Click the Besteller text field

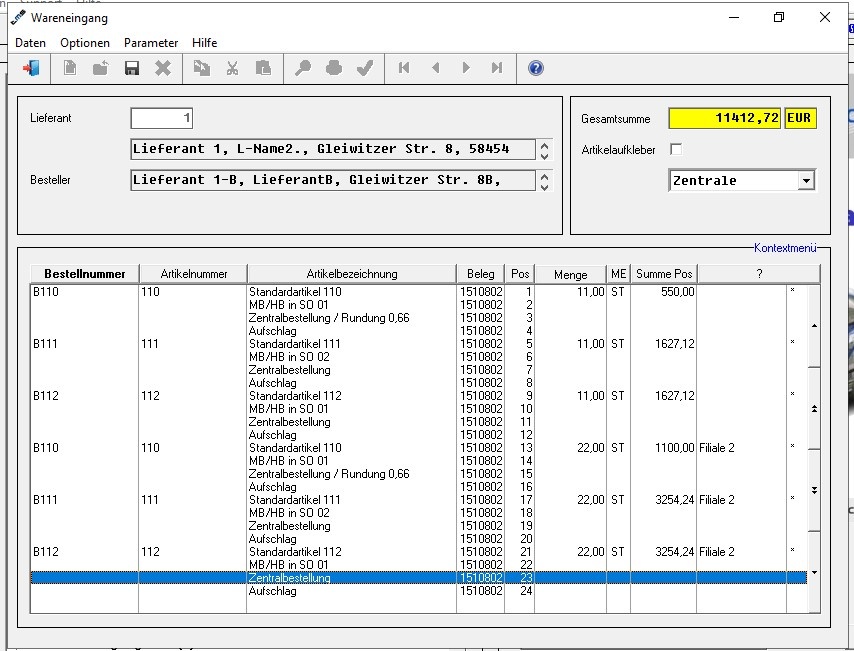(x=333, y=180)
